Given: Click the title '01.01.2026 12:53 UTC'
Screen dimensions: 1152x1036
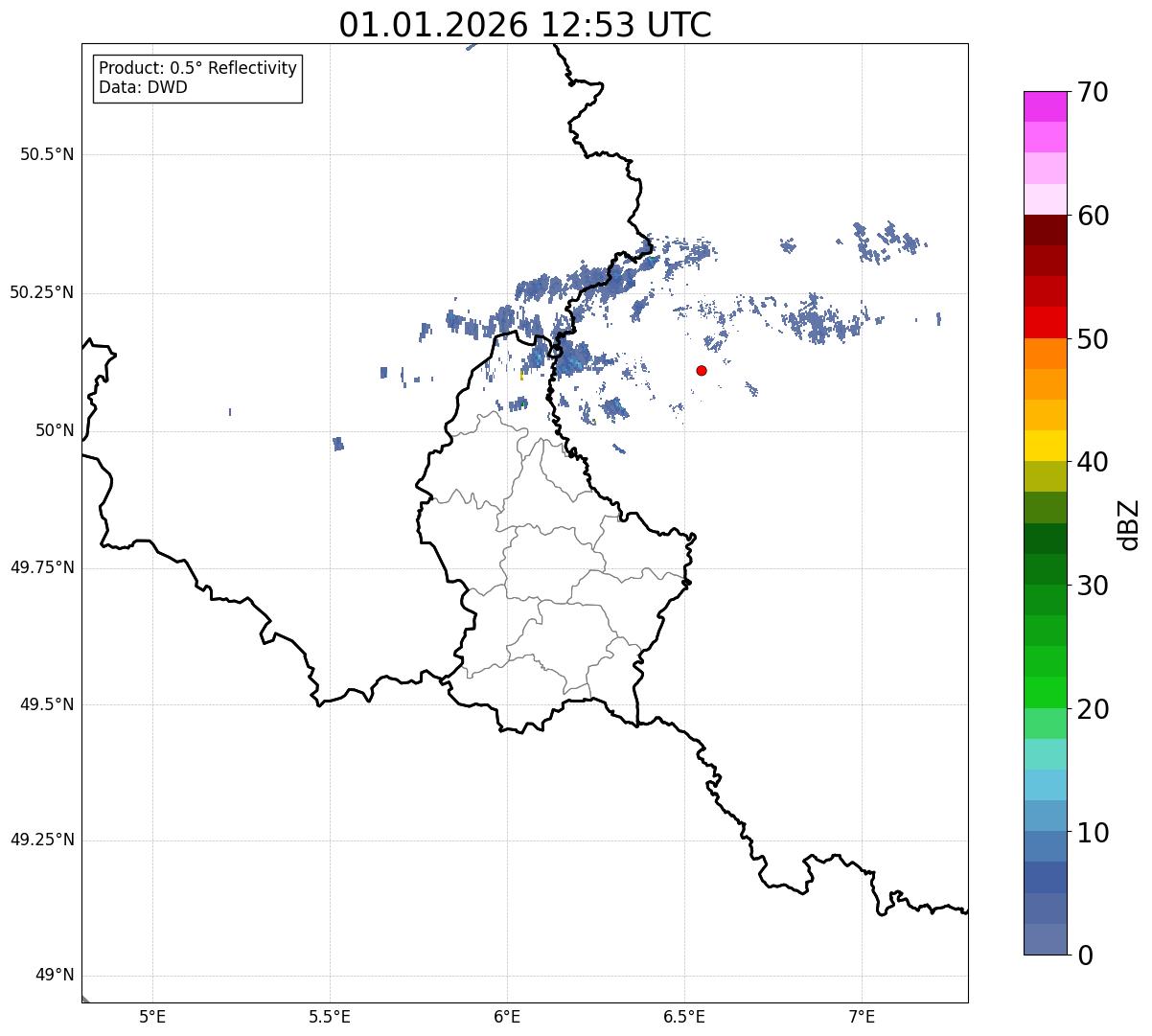Looking at the screenshot, I should pos(525,25).
